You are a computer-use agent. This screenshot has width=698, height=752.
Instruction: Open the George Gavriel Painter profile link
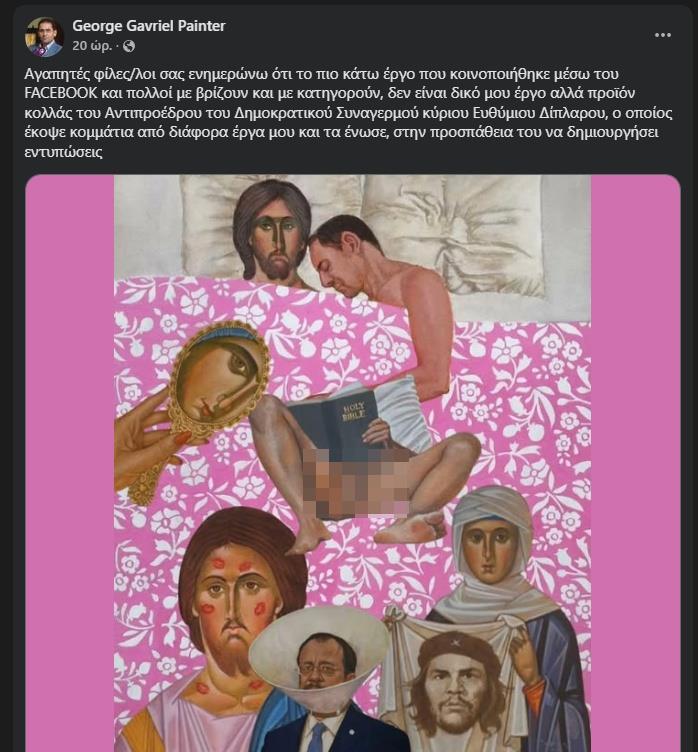(x=148, y=26)
